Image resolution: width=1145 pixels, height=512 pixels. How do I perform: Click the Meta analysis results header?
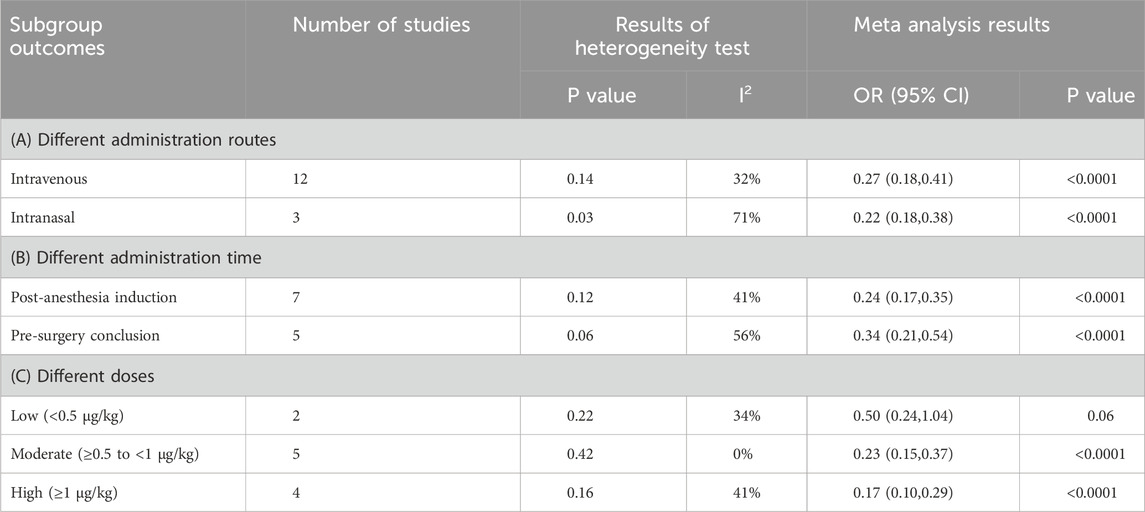coord(951,26)
